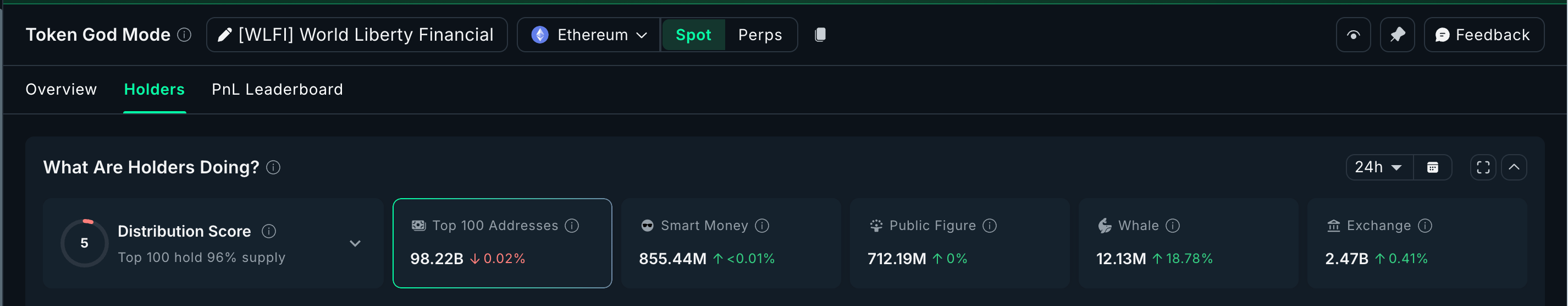Pin this token with the pin icon
This screenshot has width=1568, height=306.
[x=1397, y=35]
